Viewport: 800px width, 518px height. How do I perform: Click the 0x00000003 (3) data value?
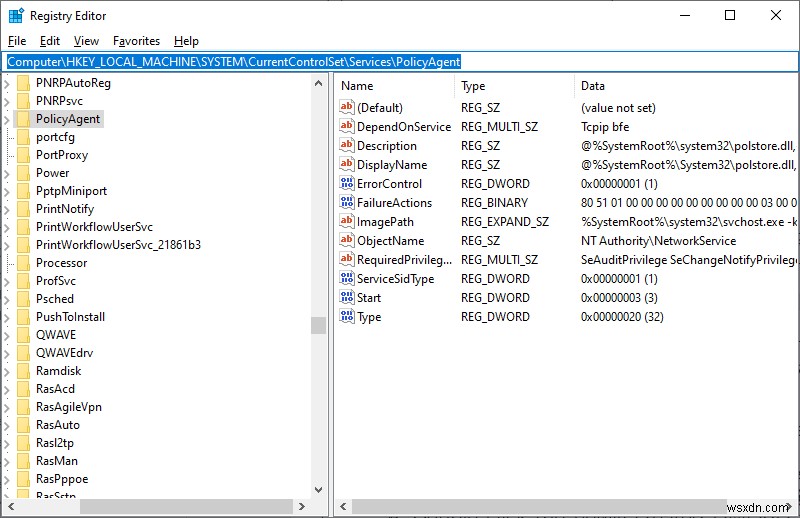click(619, 298)
